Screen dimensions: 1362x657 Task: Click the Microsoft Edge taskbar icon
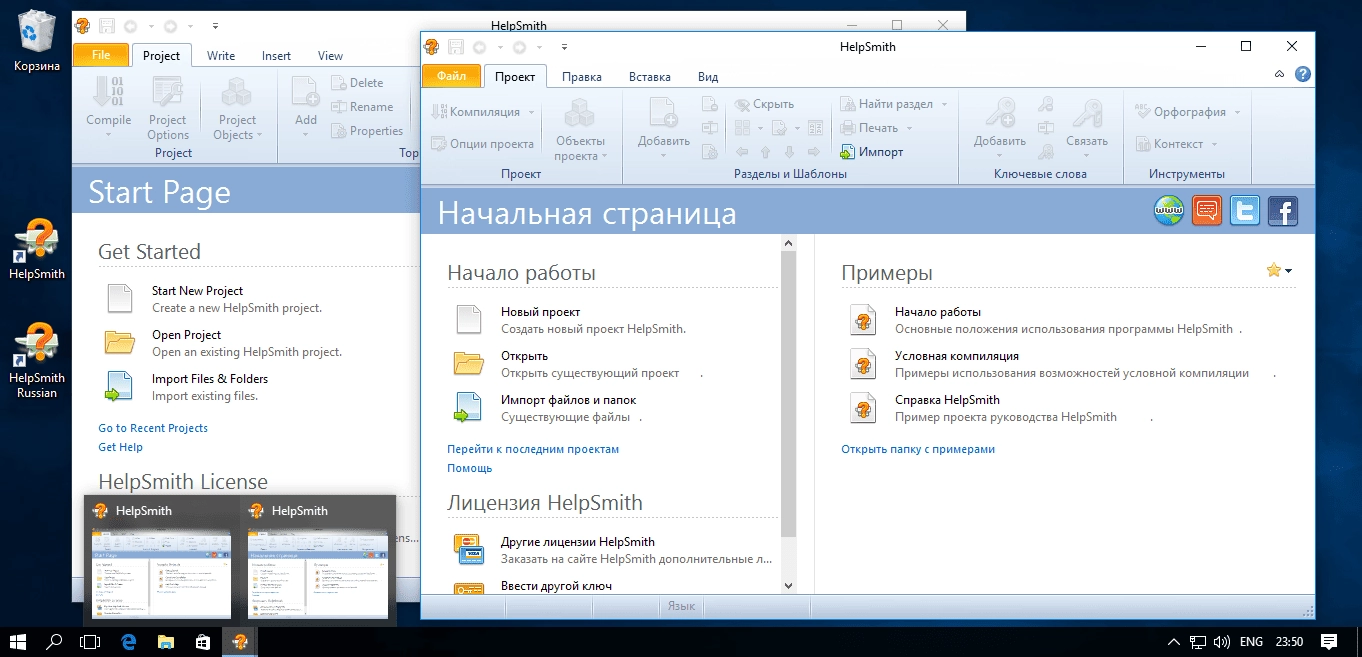pyautogui.click(x=128, y=641)
